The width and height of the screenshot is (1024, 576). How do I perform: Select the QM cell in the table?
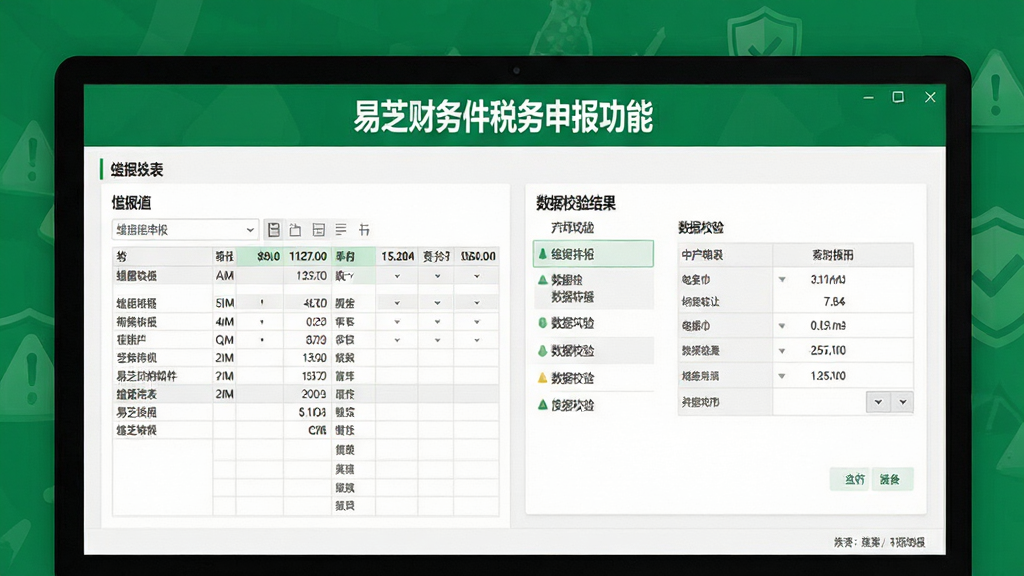coord(224,340)
